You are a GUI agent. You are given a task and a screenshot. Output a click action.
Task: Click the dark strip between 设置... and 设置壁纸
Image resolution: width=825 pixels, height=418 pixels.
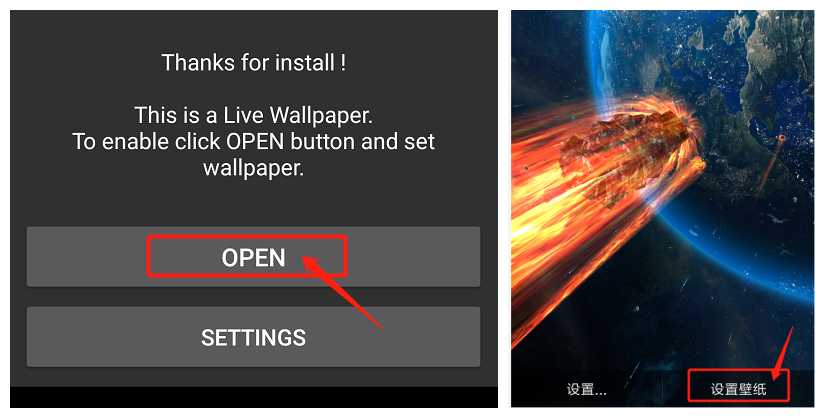pos(648,390)
